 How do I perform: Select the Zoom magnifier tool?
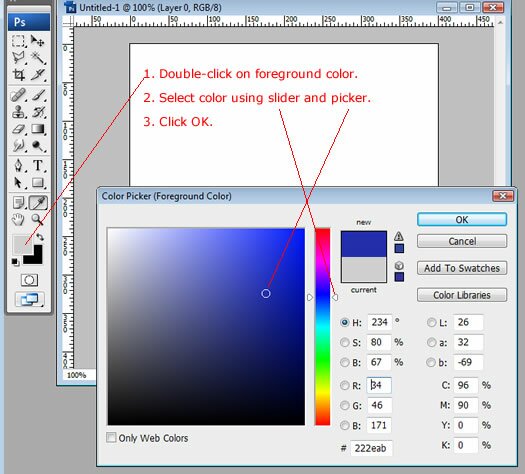point(38,220)
